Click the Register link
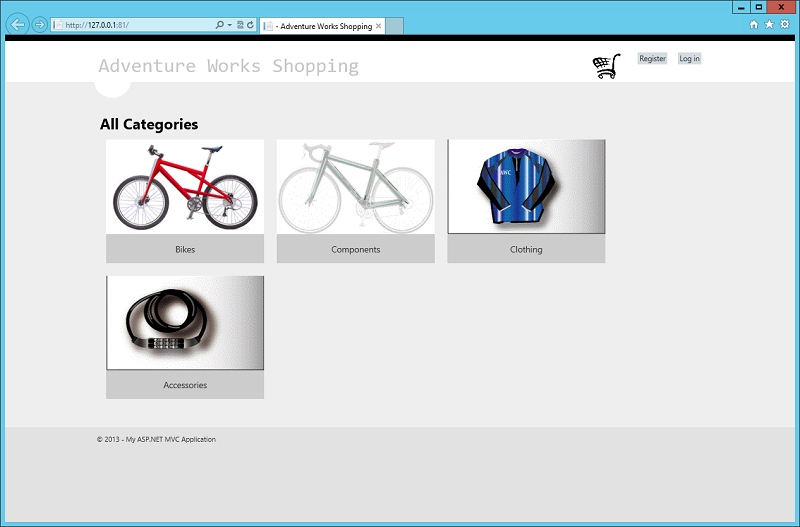The width and height of the screenshot is (800, 527). click(653, 59)
